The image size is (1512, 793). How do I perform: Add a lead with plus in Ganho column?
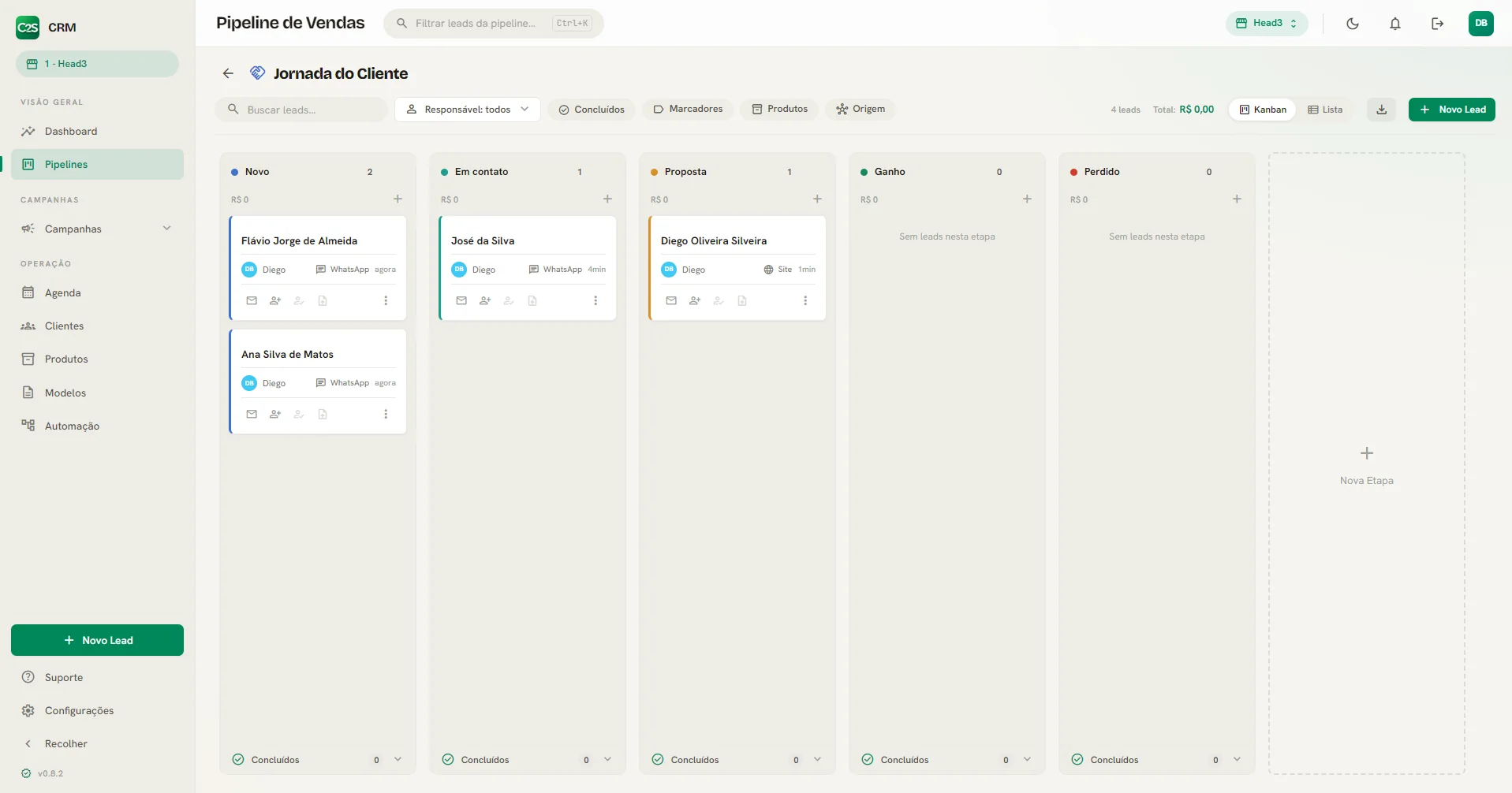(x=1027, y=199)
